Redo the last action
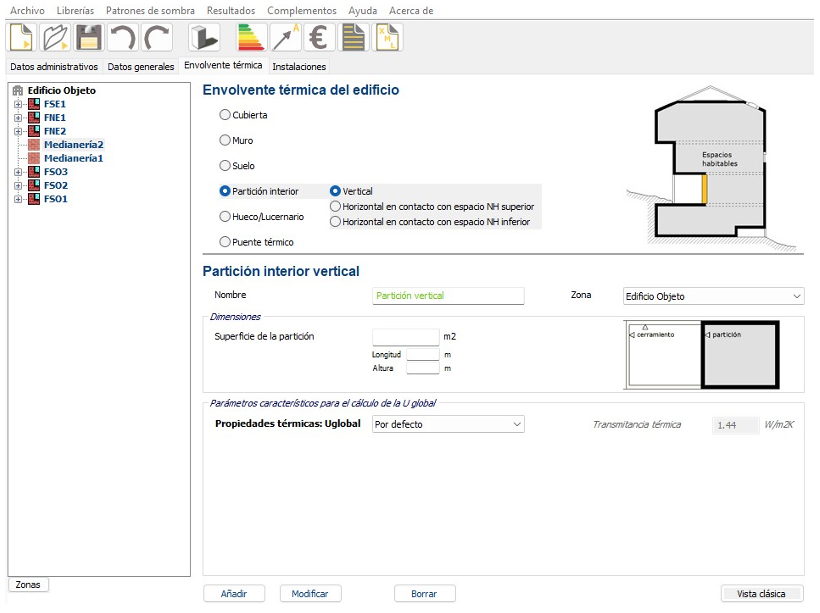The width and height of the screenshot is (820, 613). pos(157,38)
